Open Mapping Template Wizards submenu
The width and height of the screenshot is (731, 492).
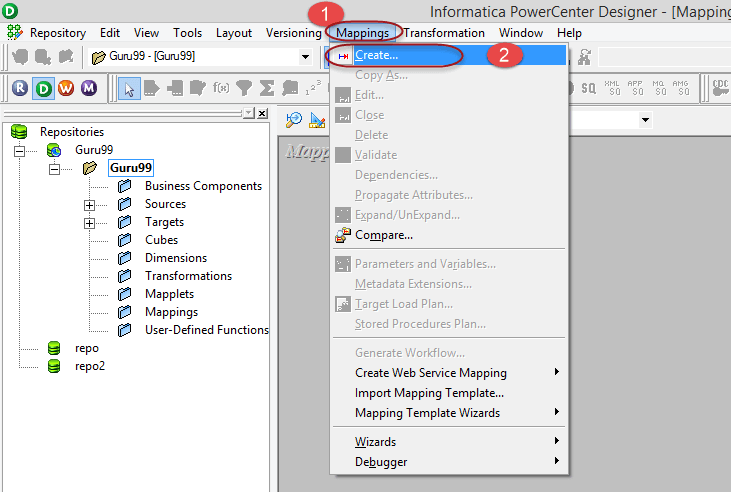pos(449,413)
